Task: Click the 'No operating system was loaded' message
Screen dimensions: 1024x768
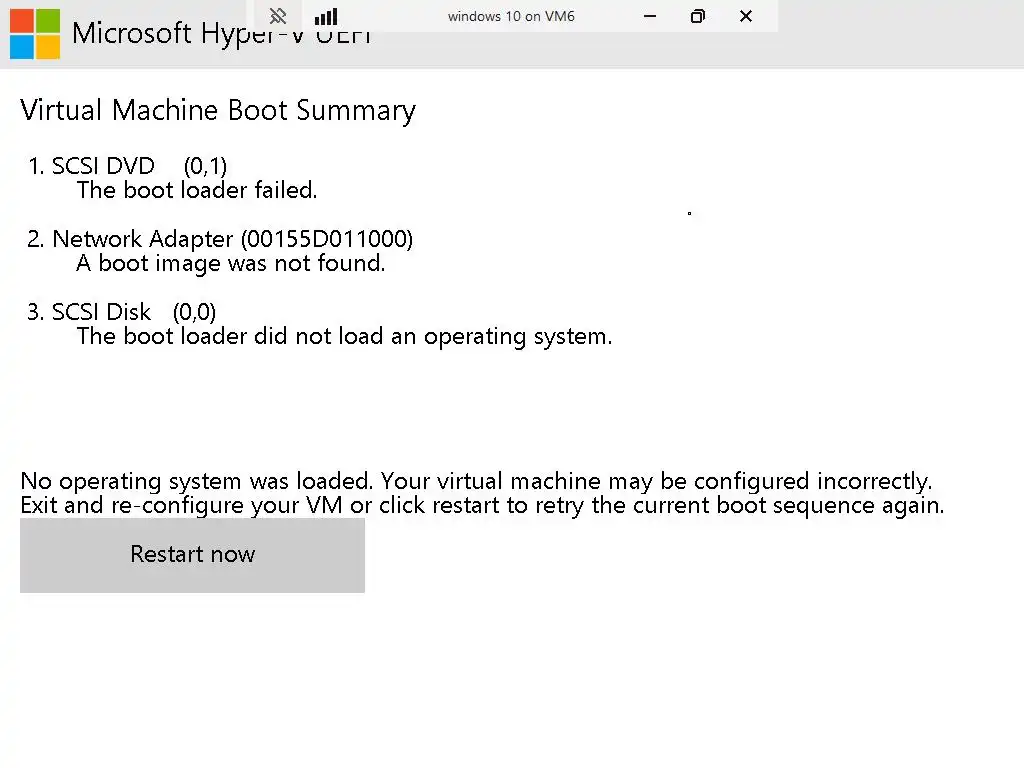Action: tap(476, 481)
